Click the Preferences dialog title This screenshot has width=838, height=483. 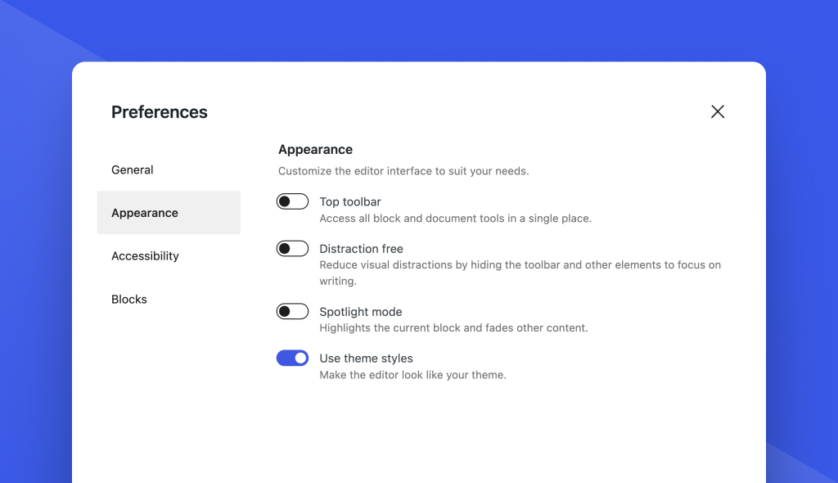pyautogui.click(x=159, y=112)
